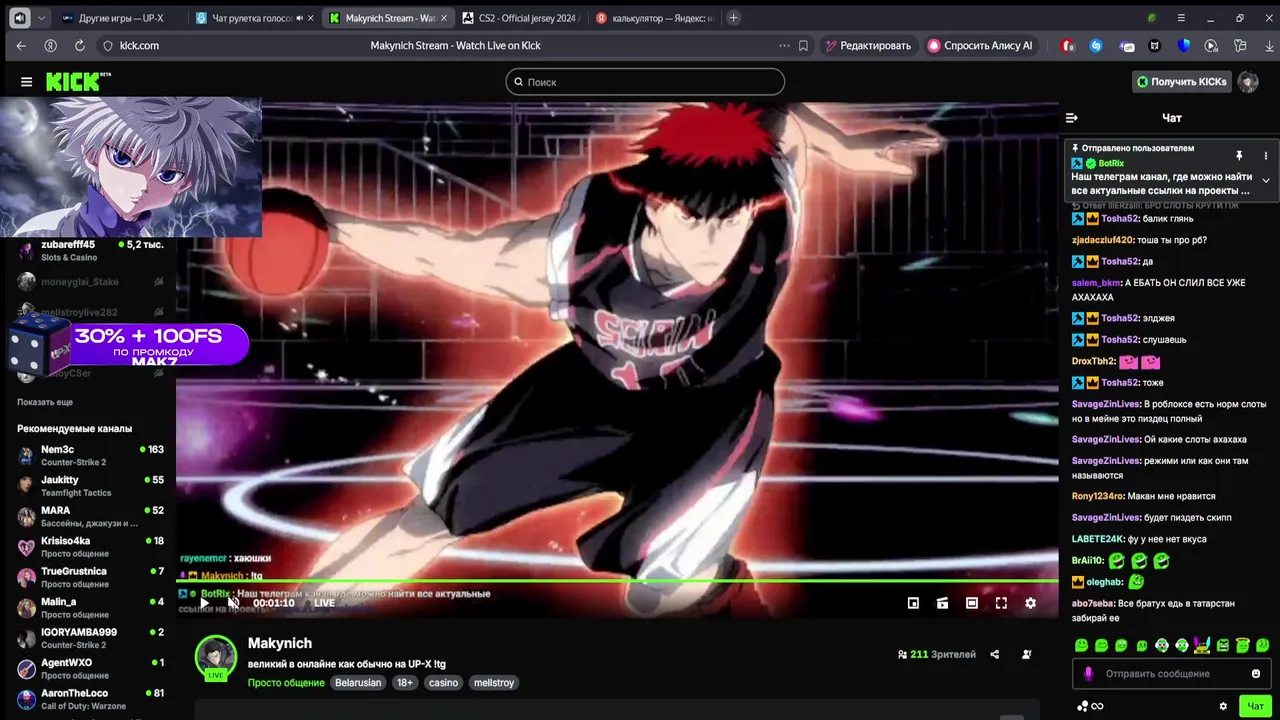Toggle picture-in-picture mini player
Viewport: 1280px width, 720px height.
(913, 603)
